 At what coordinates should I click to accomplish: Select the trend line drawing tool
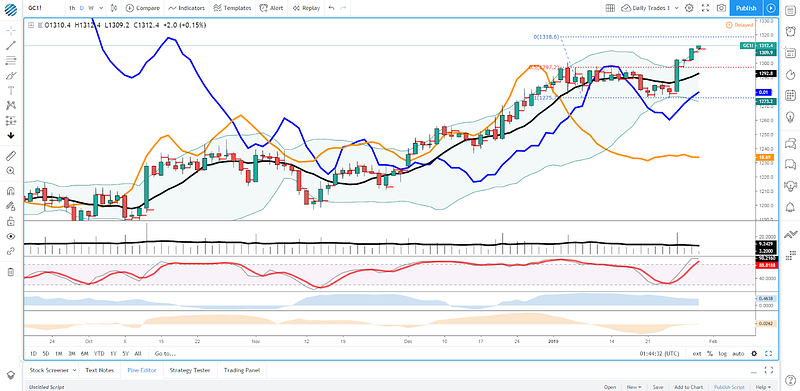11,45
